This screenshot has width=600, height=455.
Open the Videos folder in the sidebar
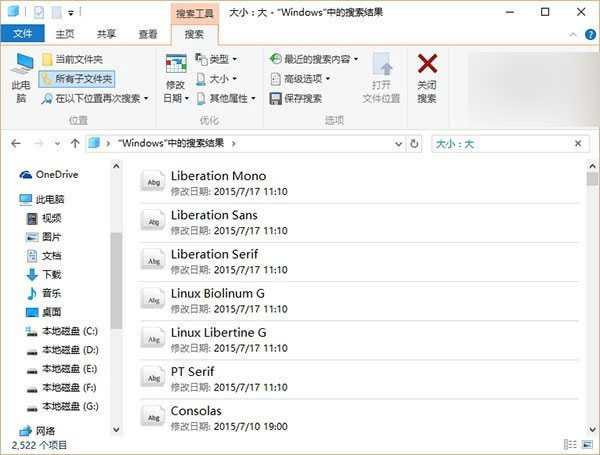[44, 218]
